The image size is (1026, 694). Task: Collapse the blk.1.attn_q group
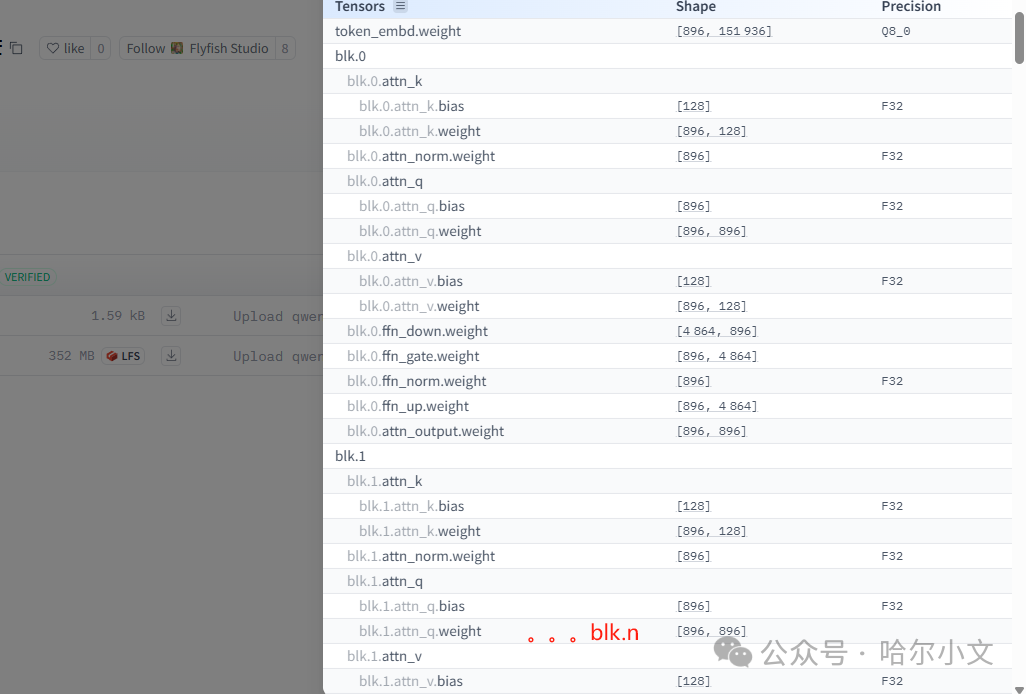click(667, 581)
